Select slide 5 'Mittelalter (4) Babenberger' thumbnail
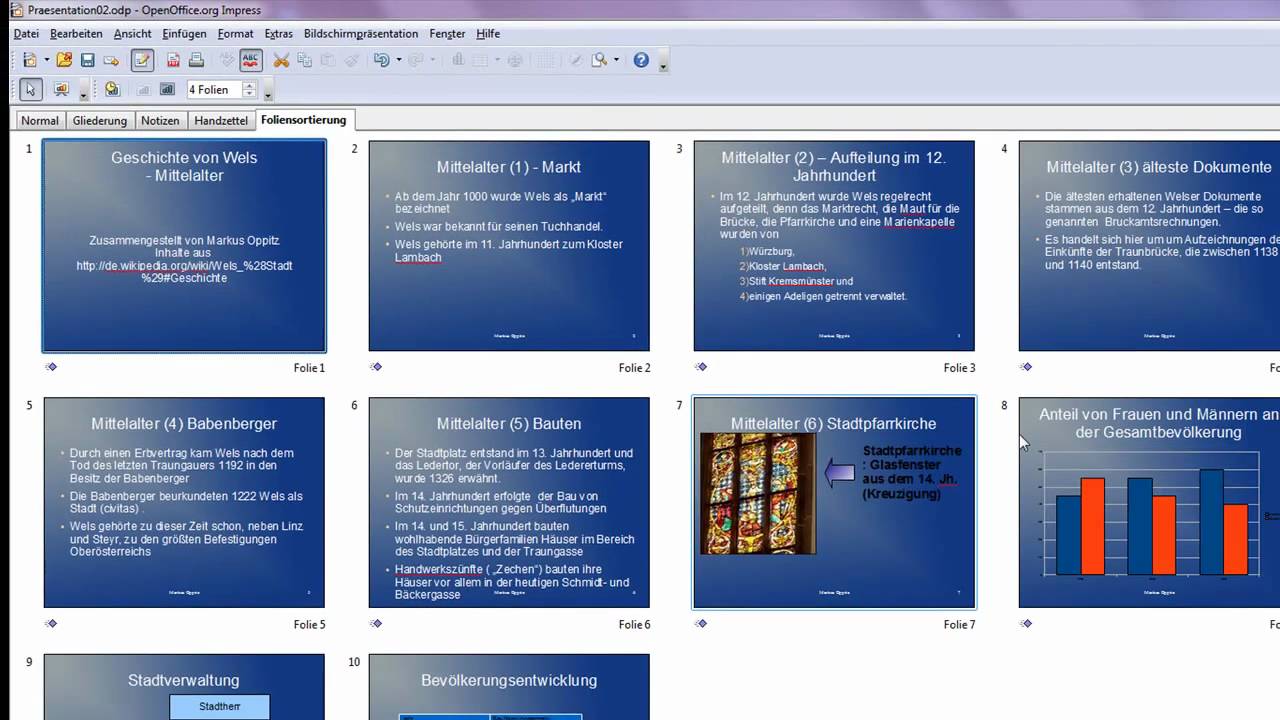 (184, 502)
